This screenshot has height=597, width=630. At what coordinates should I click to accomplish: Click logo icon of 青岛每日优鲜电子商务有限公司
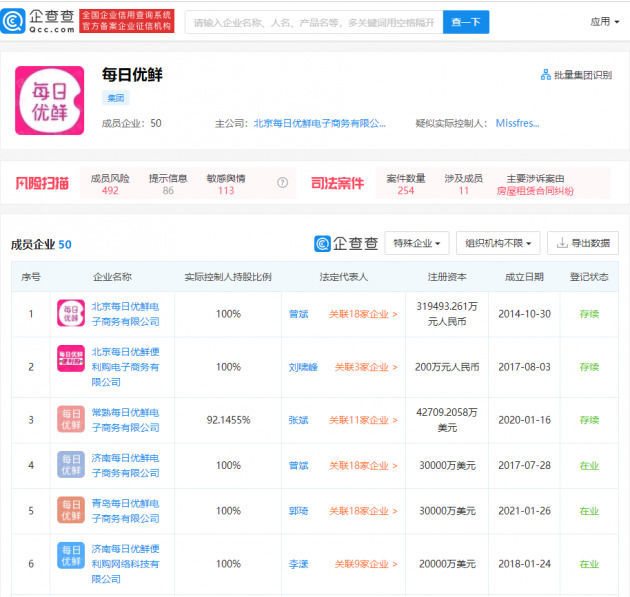(71, 510)
